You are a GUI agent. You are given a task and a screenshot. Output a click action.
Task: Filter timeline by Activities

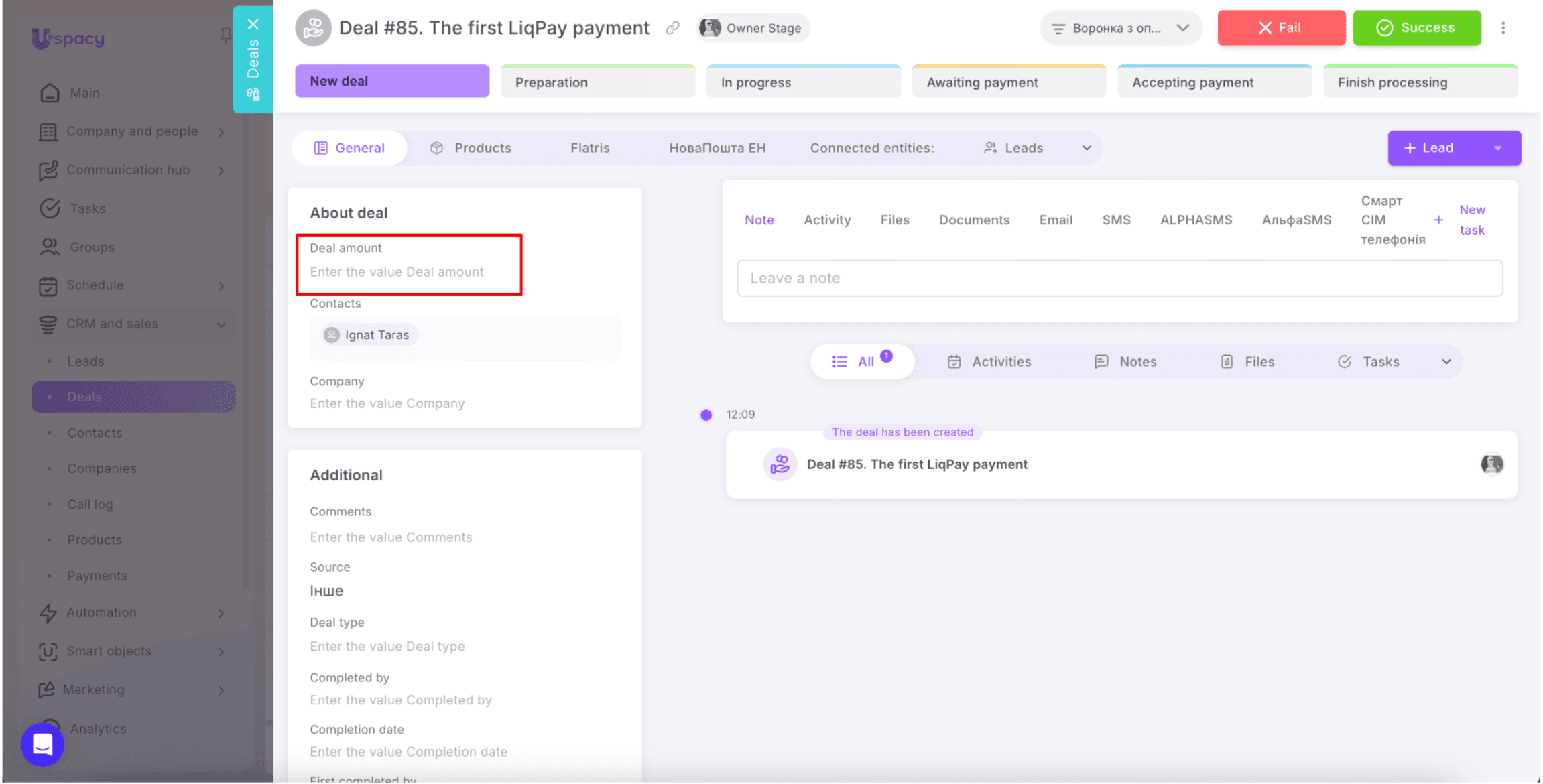989,362
